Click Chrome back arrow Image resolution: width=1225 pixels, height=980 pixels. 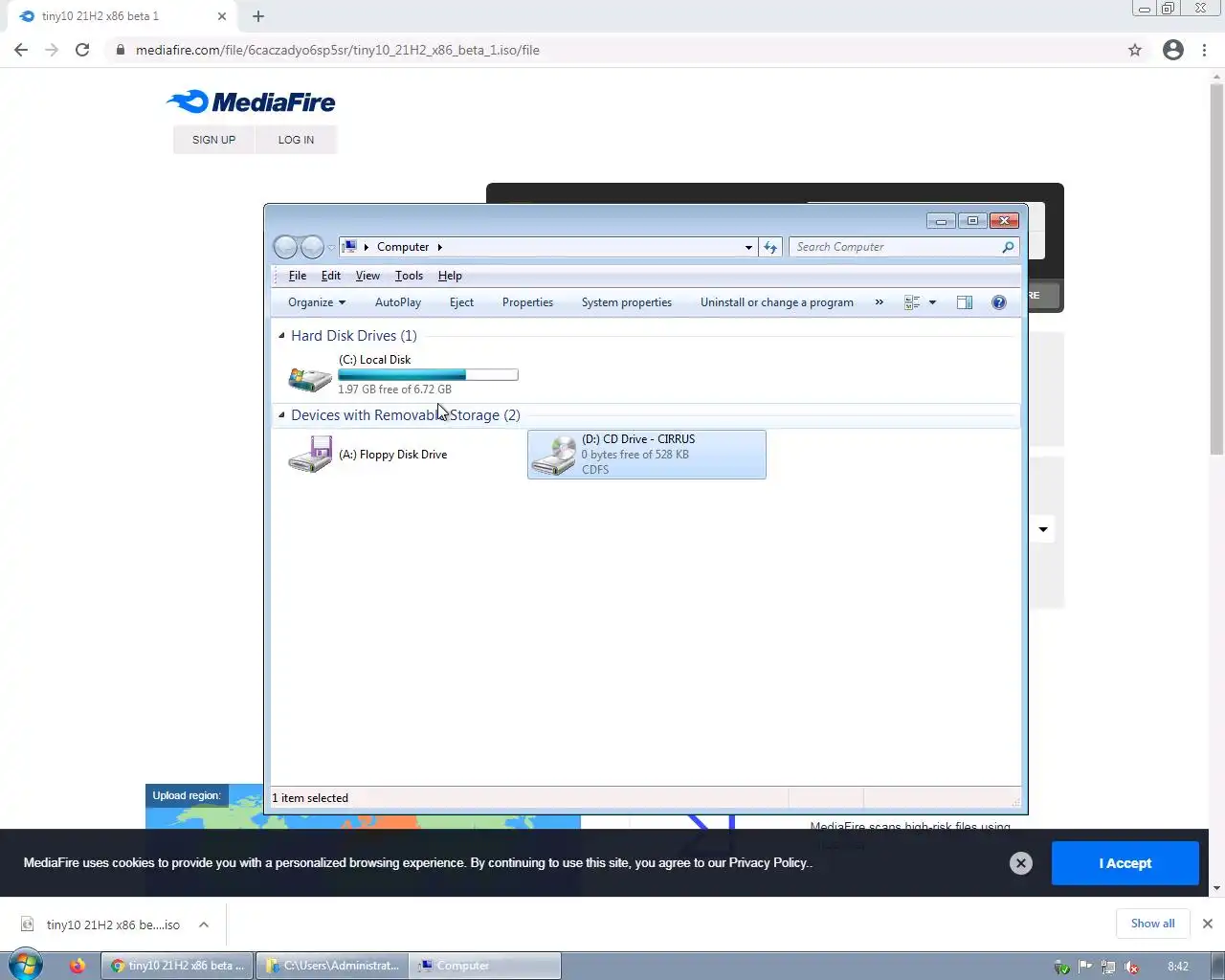pos(21,50)
